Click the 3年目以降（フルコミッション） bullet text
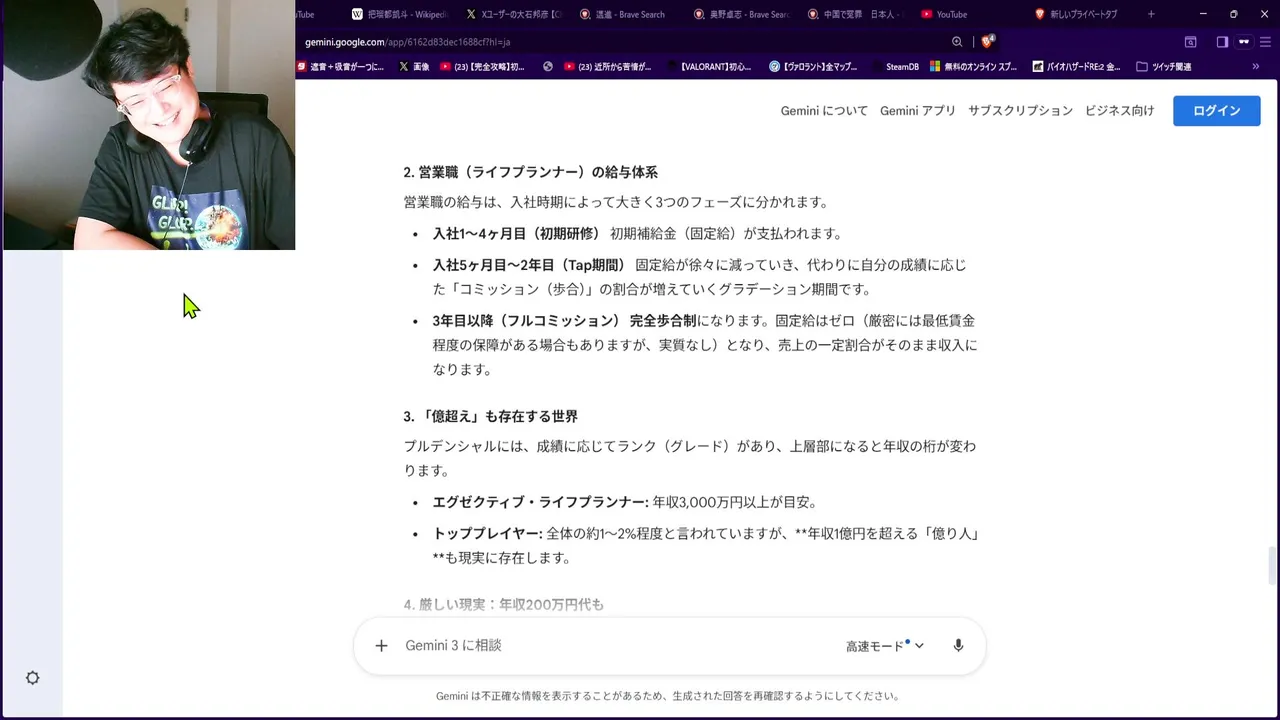 705,345
